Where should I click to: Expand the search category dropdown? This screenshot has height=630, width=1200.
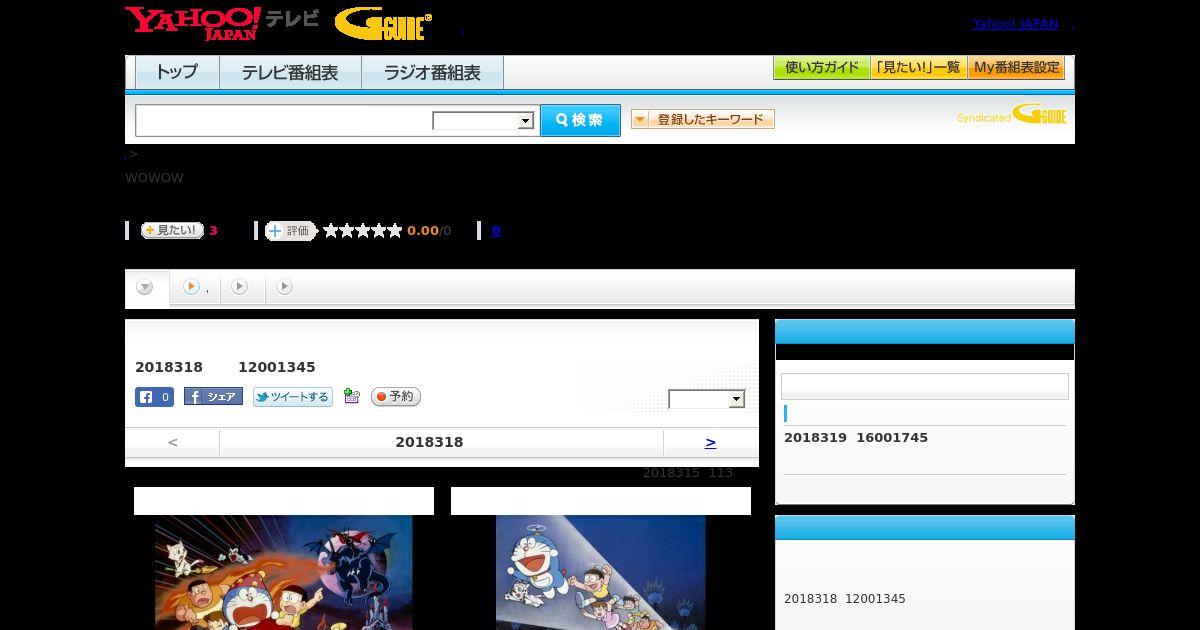pyautogui.click(x=483, y=121)
